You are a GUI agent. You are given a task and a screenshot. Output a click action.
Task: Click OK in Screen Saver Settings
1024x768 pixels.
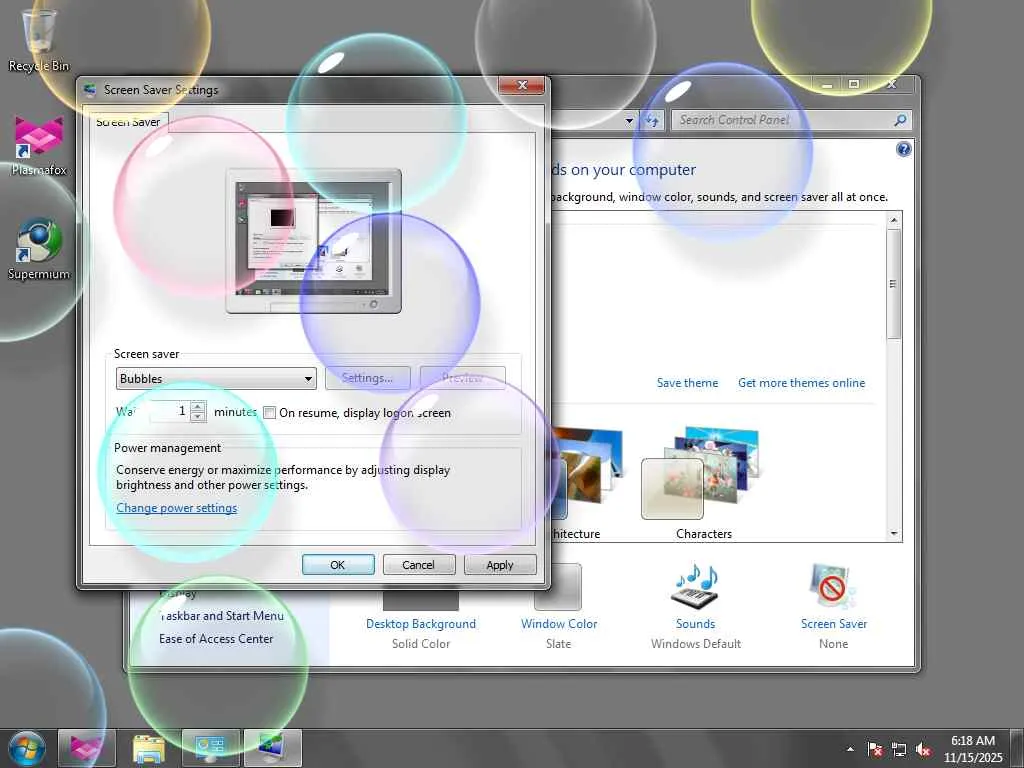point(338,565)
